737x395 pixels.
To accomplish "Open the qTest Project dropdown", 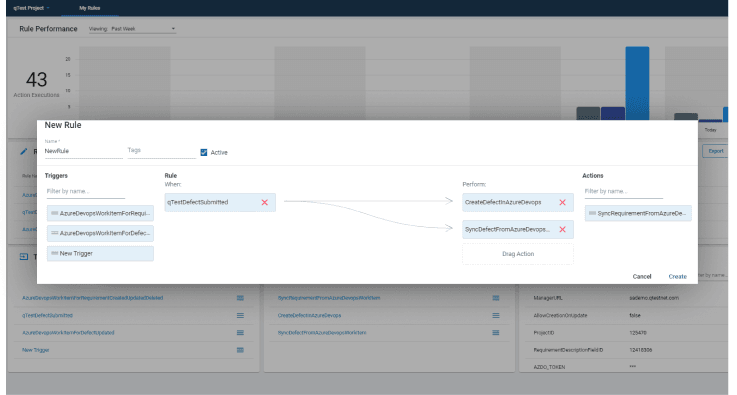I will pos(31,8).
